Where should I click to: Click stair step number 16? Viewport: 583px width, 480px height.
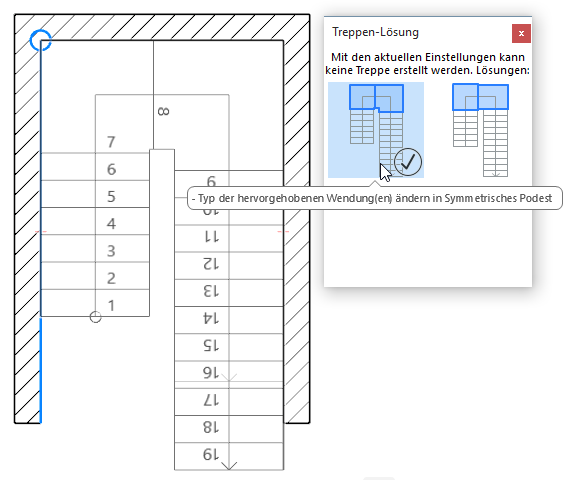[x=211, y=373]
